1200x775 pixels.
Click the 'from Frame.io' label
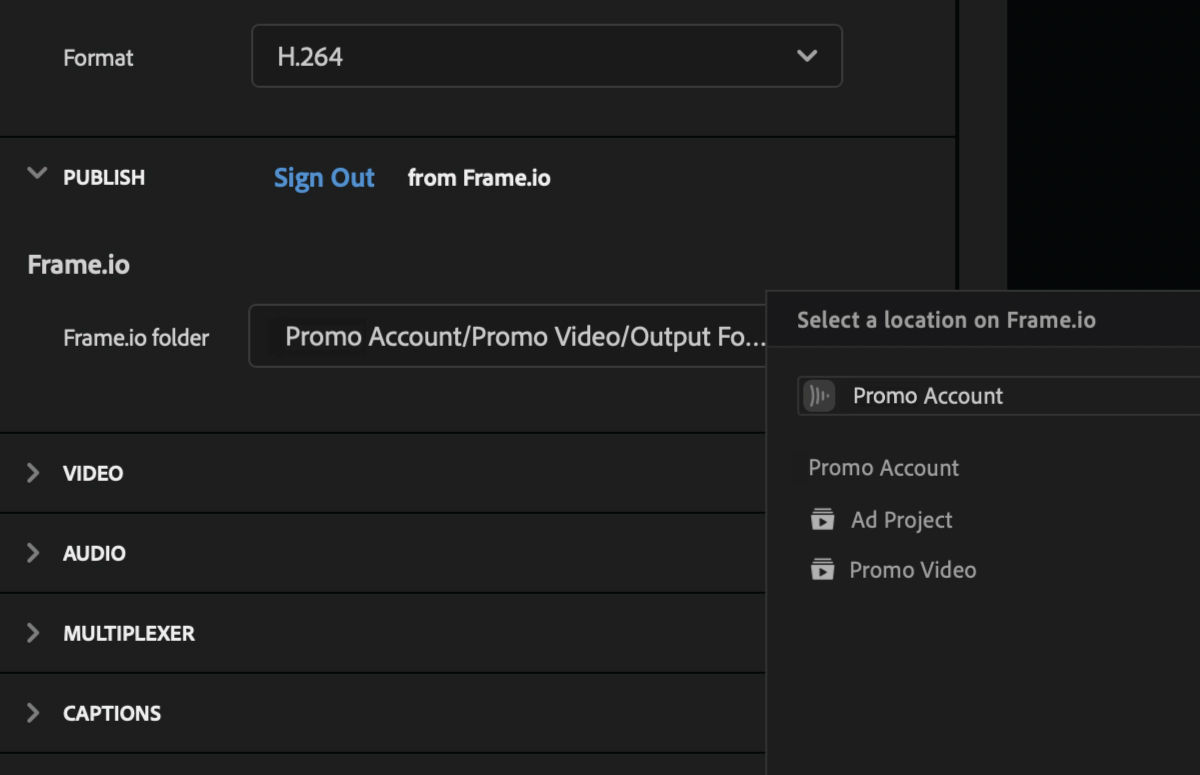[x=479, y=177]
